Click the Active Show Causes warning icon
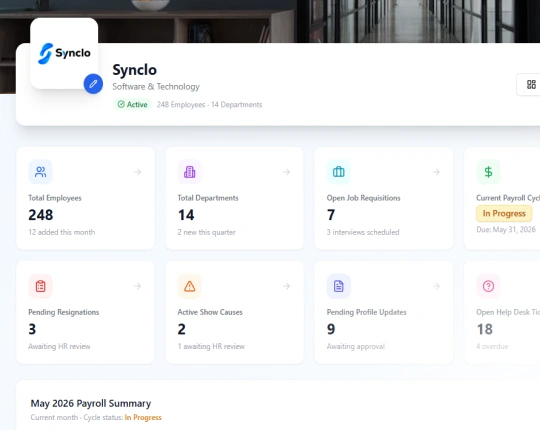The width and height of the screenshot is (540, 431). 189,286
